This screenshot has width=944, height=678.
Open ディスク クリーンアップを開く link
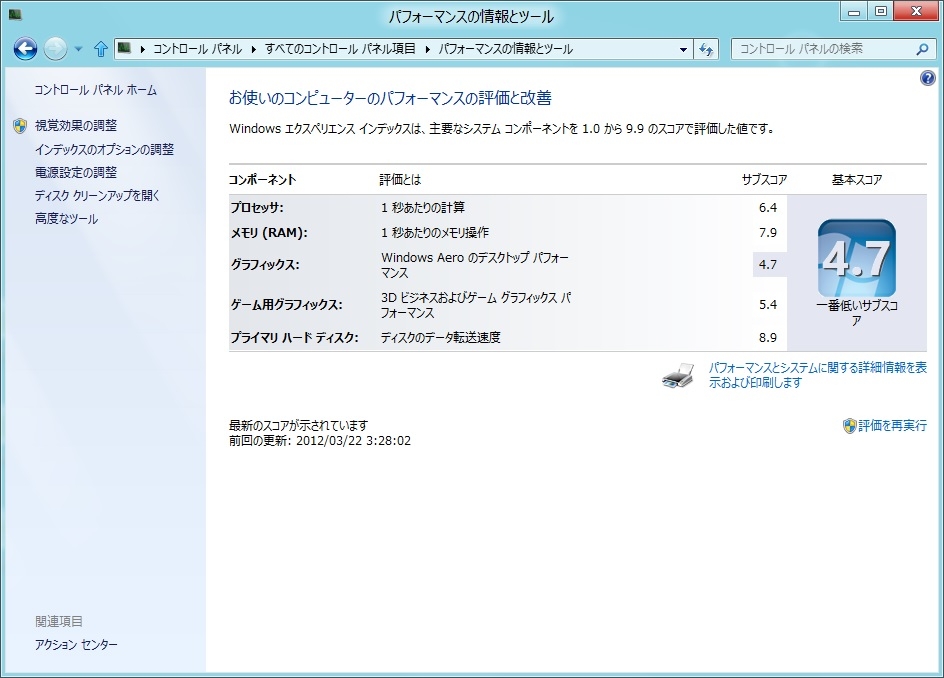(x=97, y=196)
